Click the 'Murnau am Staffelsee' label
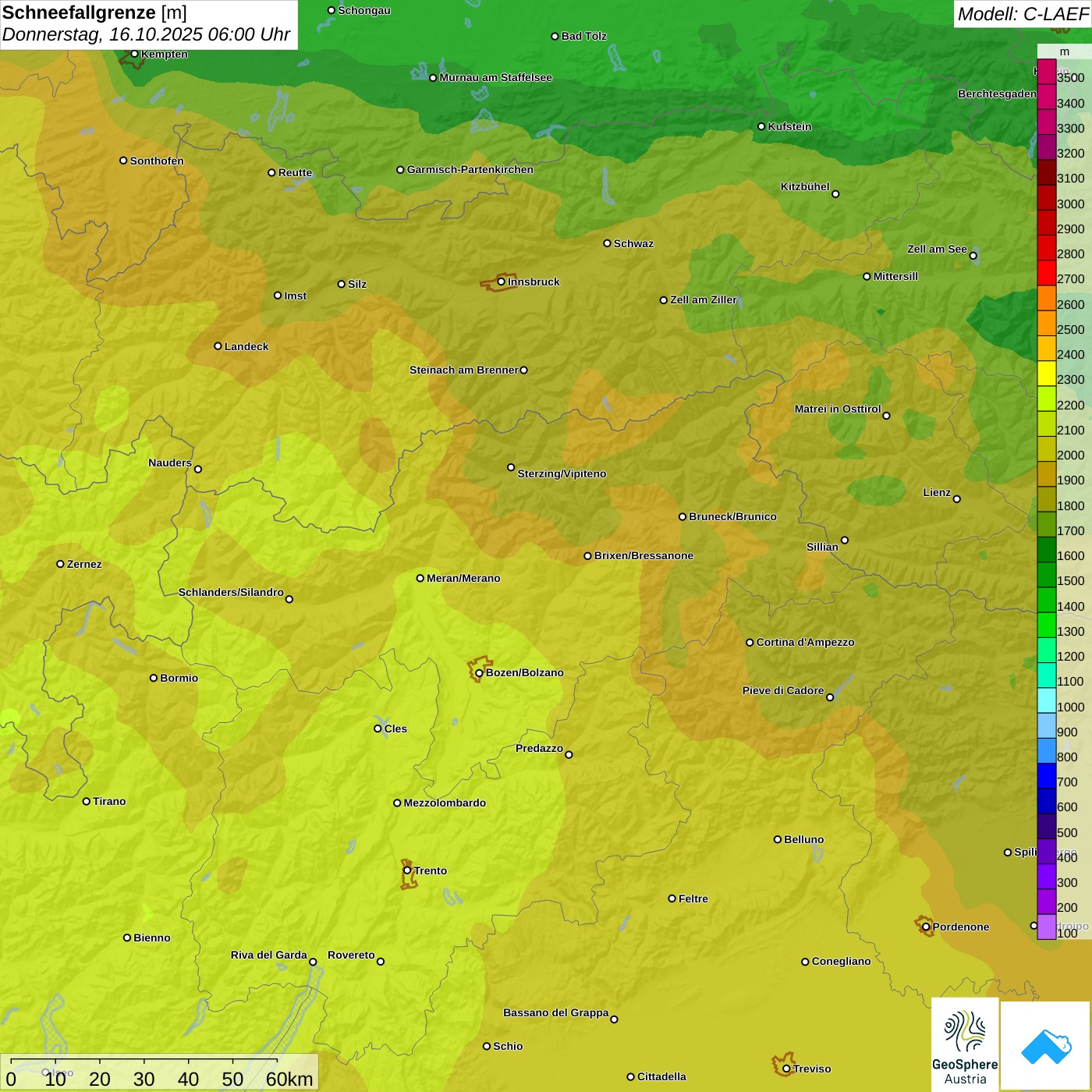The image size is (1092, 1092). point(495,77)
